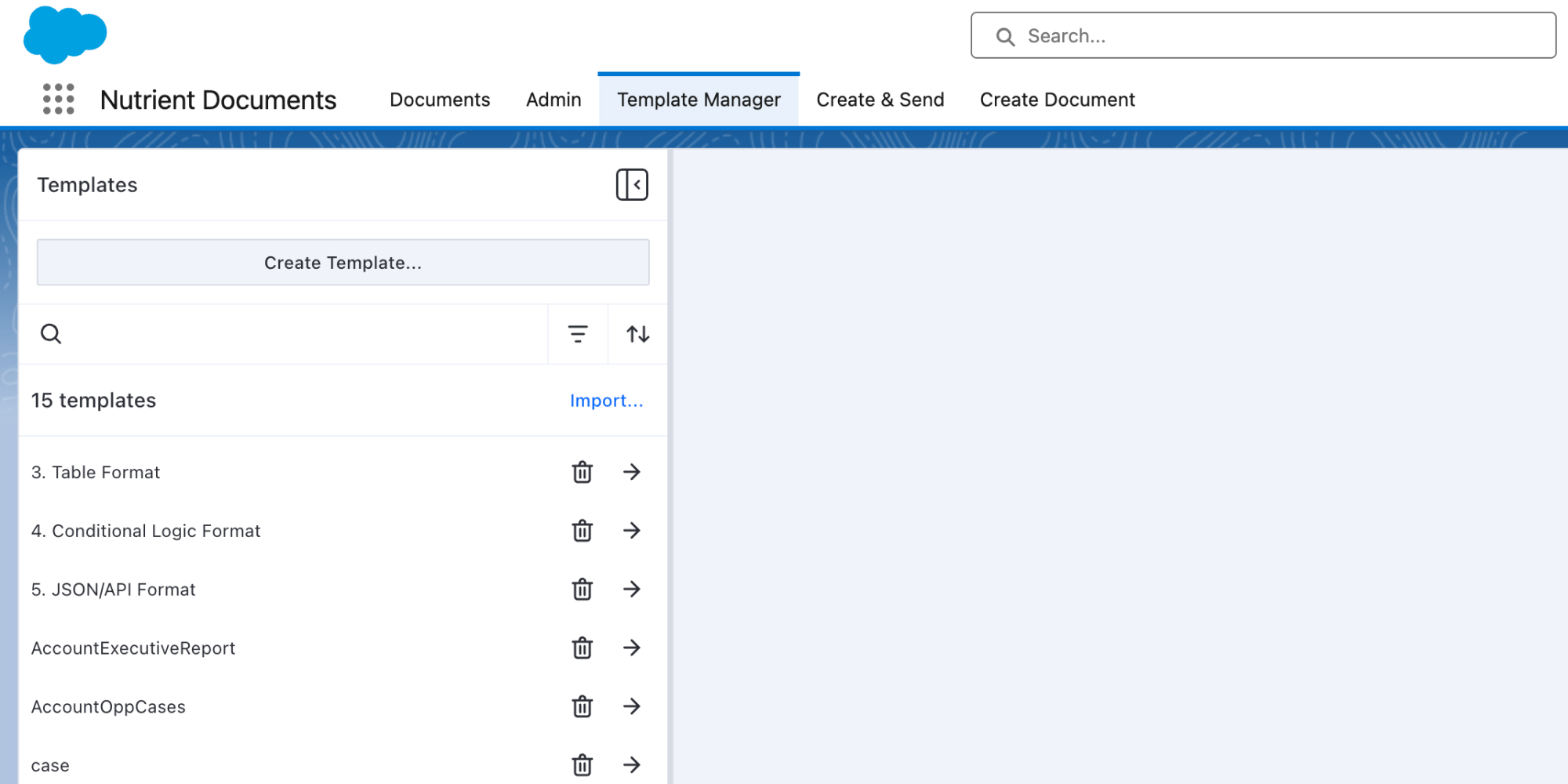1568x784 pixels.
Task: Delete the 4. Conditional Logic Format template
Action: point(582,531)
